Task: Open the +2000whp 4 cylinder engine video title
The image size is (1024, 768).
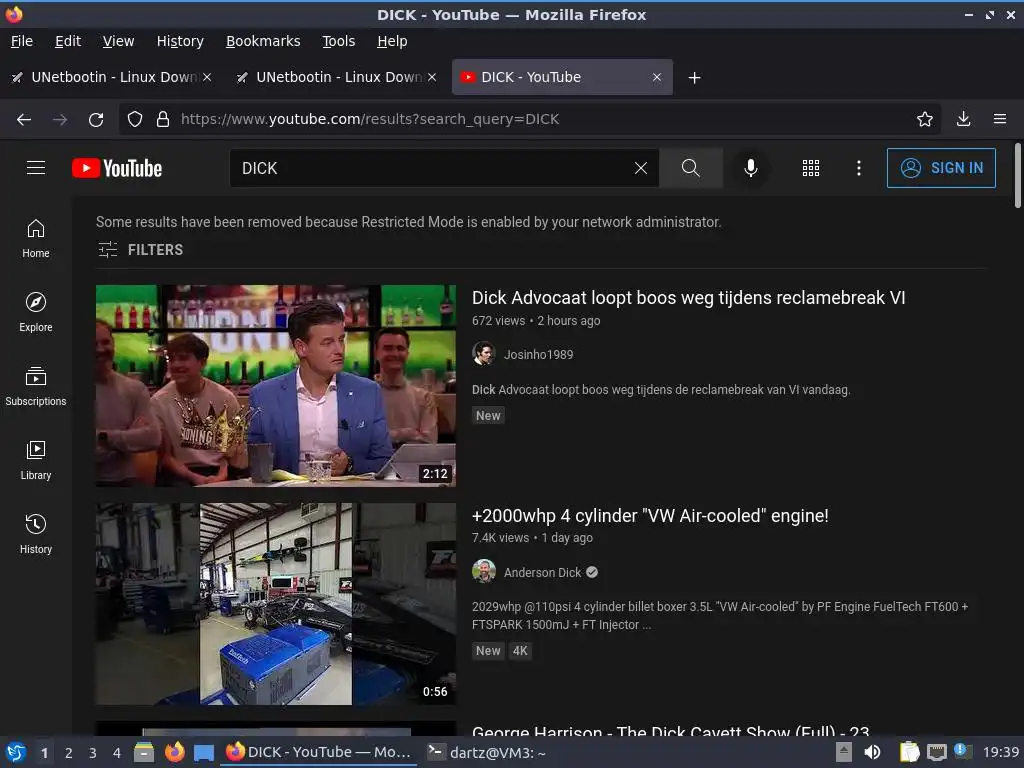Action: click(x=650, y=515)
